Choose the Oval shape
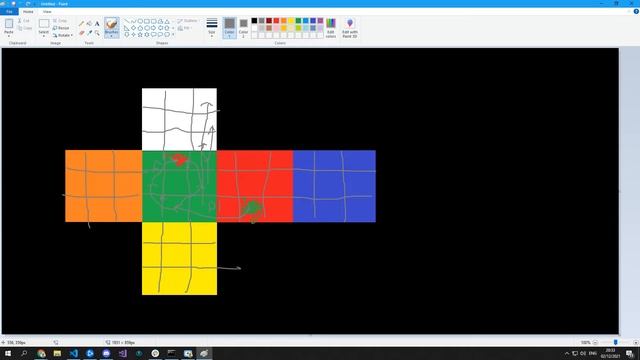640x360 pixels. click(140, 21)
